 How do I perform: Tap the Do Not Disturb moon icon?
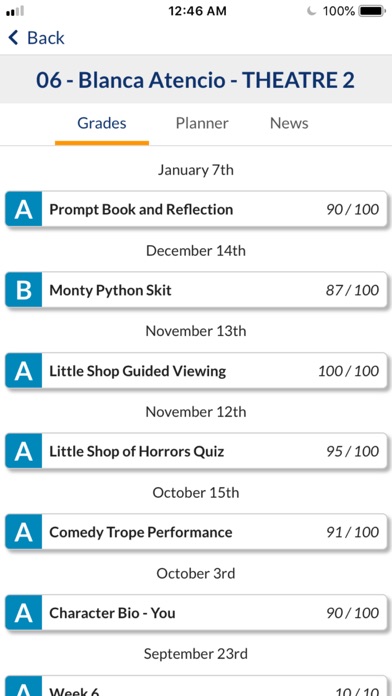(x=312, y=11)
